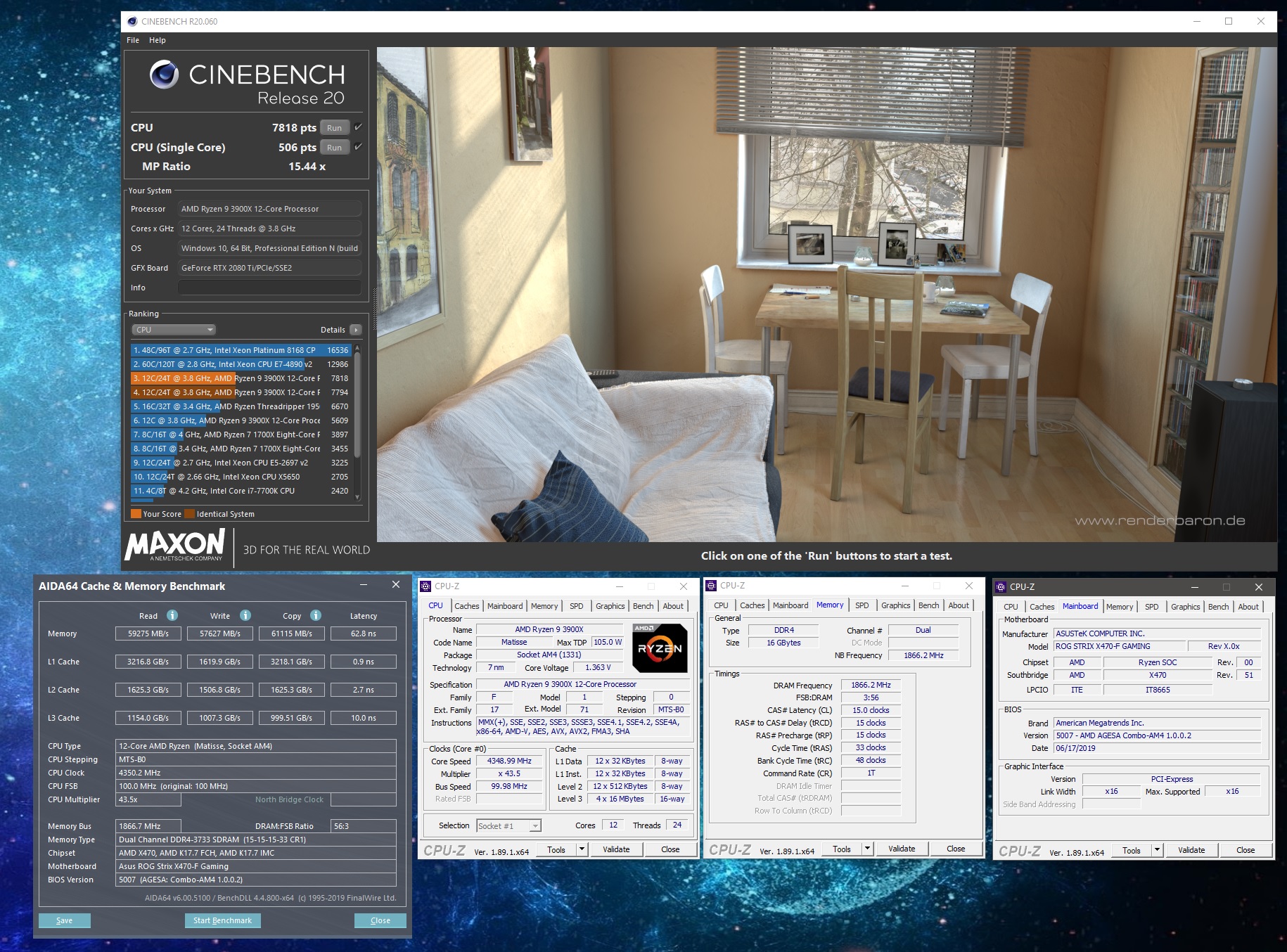The width and height of the screenshot is (1287, 952).
Task: Open the Help menu in Cinebench
Action: coord(158,40)
